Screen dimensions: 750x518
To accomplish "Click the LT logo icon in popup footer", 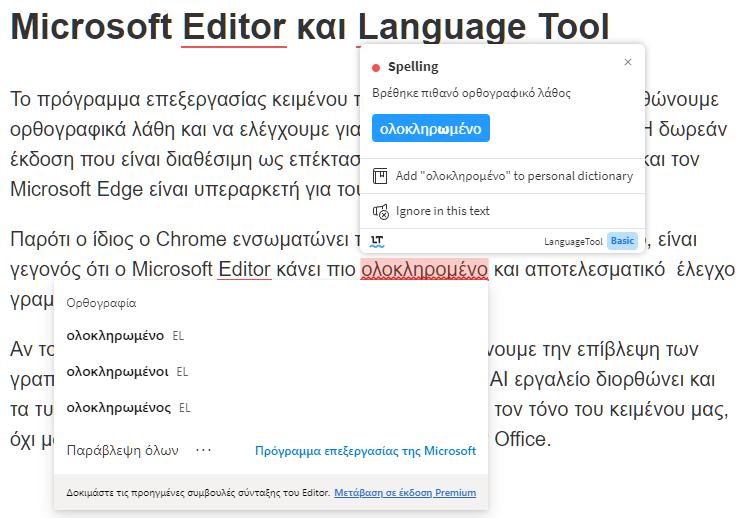I will point(377,242).
